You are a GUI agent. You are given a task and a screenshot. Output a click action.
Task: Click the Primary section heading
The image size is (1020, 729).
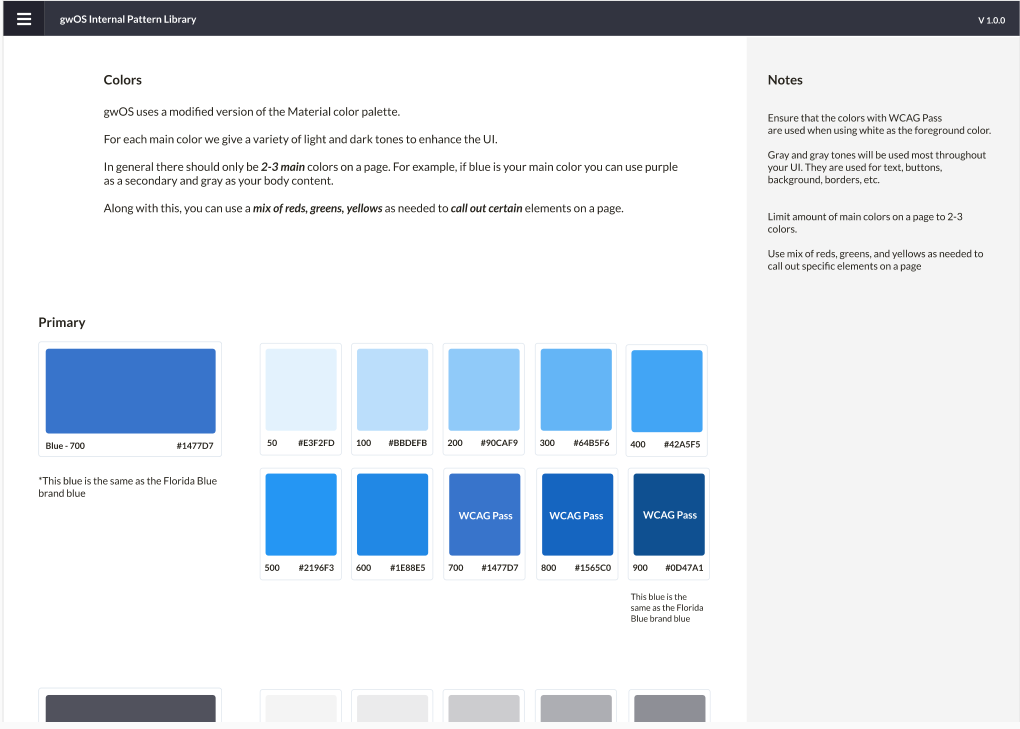62,323
